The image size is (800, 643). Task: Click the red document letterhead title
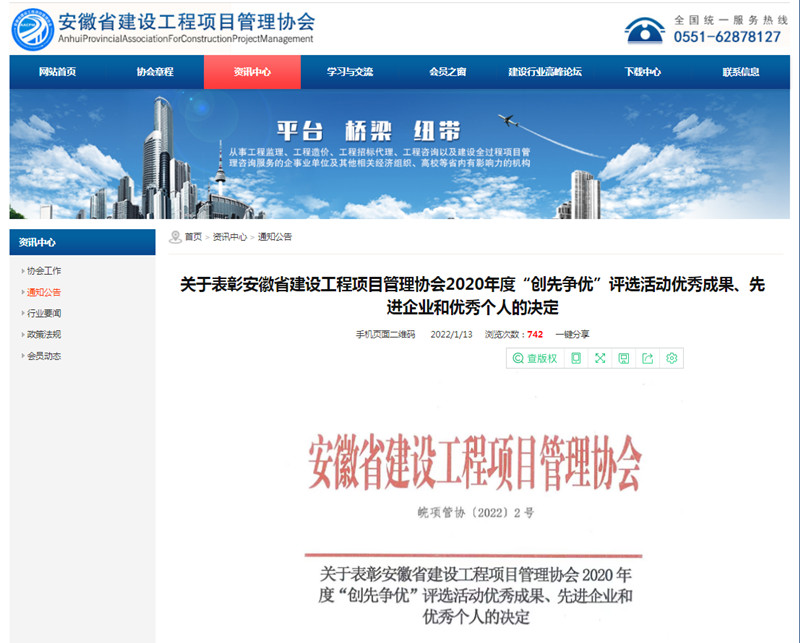click(x=474, y=463)
